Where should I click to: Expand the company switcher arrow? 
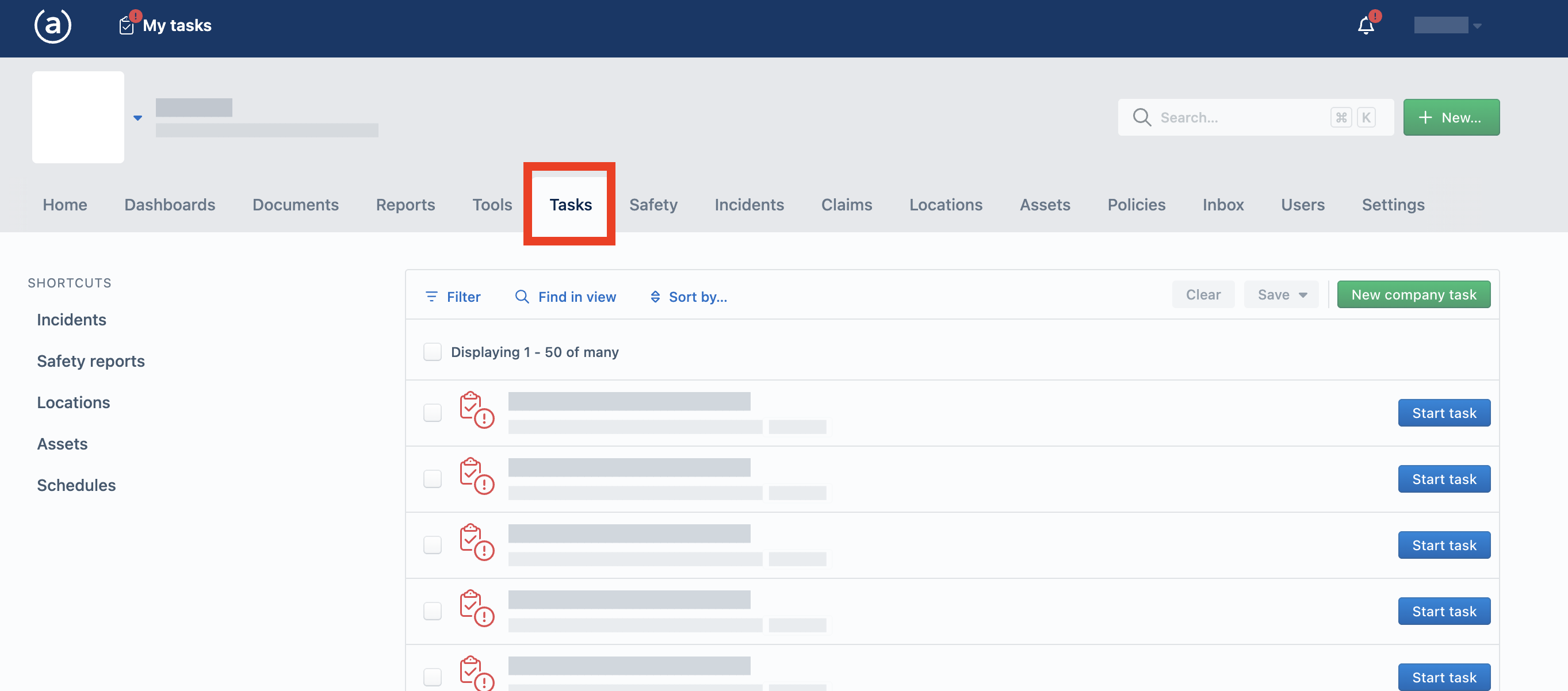pos(137,118)
